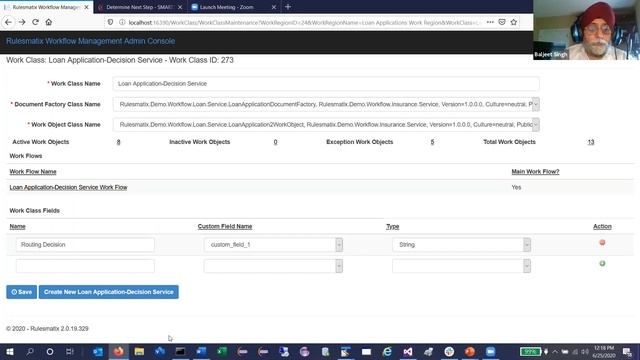Open Rulesmatix Workflow Management Admin Console link

[90, 41]
